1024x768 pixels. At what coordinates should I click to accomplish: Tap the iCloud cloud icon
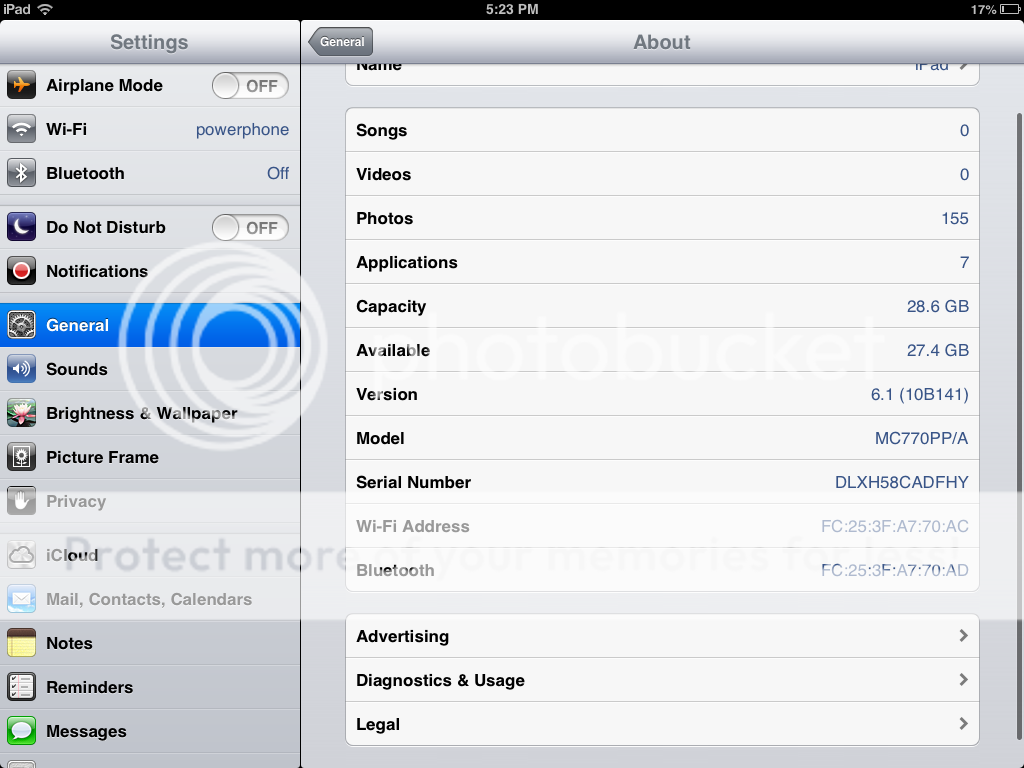21,555
